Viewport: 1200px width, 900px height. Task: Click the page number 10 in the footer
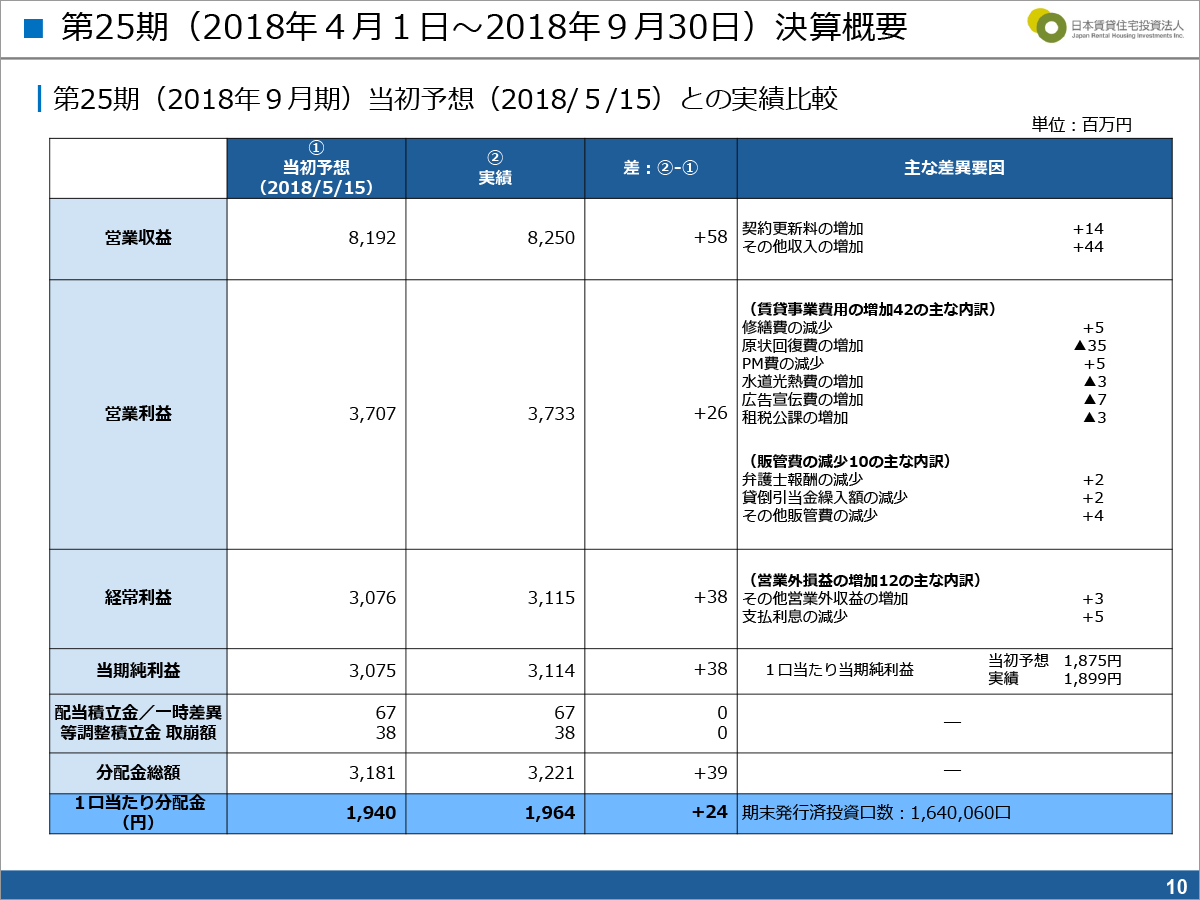click(x=1175, y=886)
